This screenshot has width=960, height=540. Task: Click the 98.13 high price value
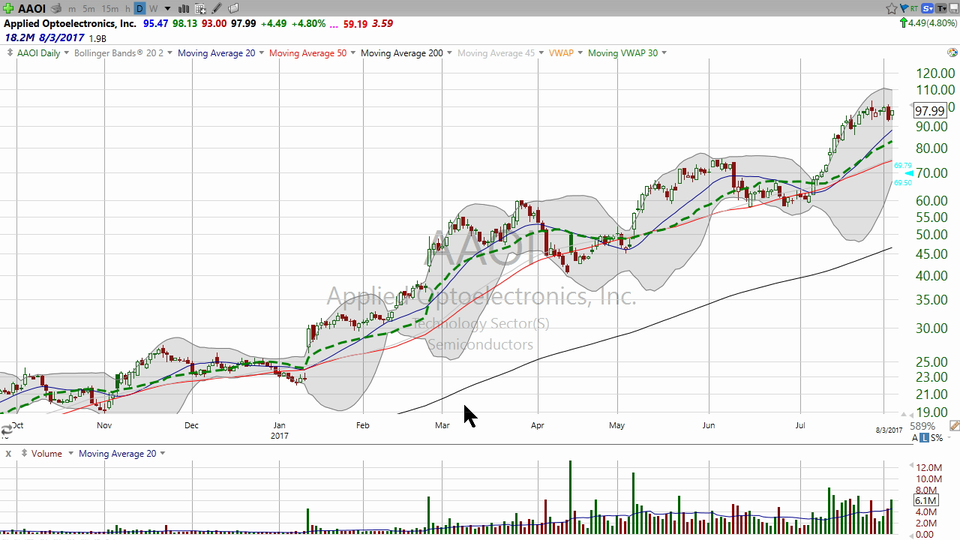pyautogui.click(x=184, y=23)
